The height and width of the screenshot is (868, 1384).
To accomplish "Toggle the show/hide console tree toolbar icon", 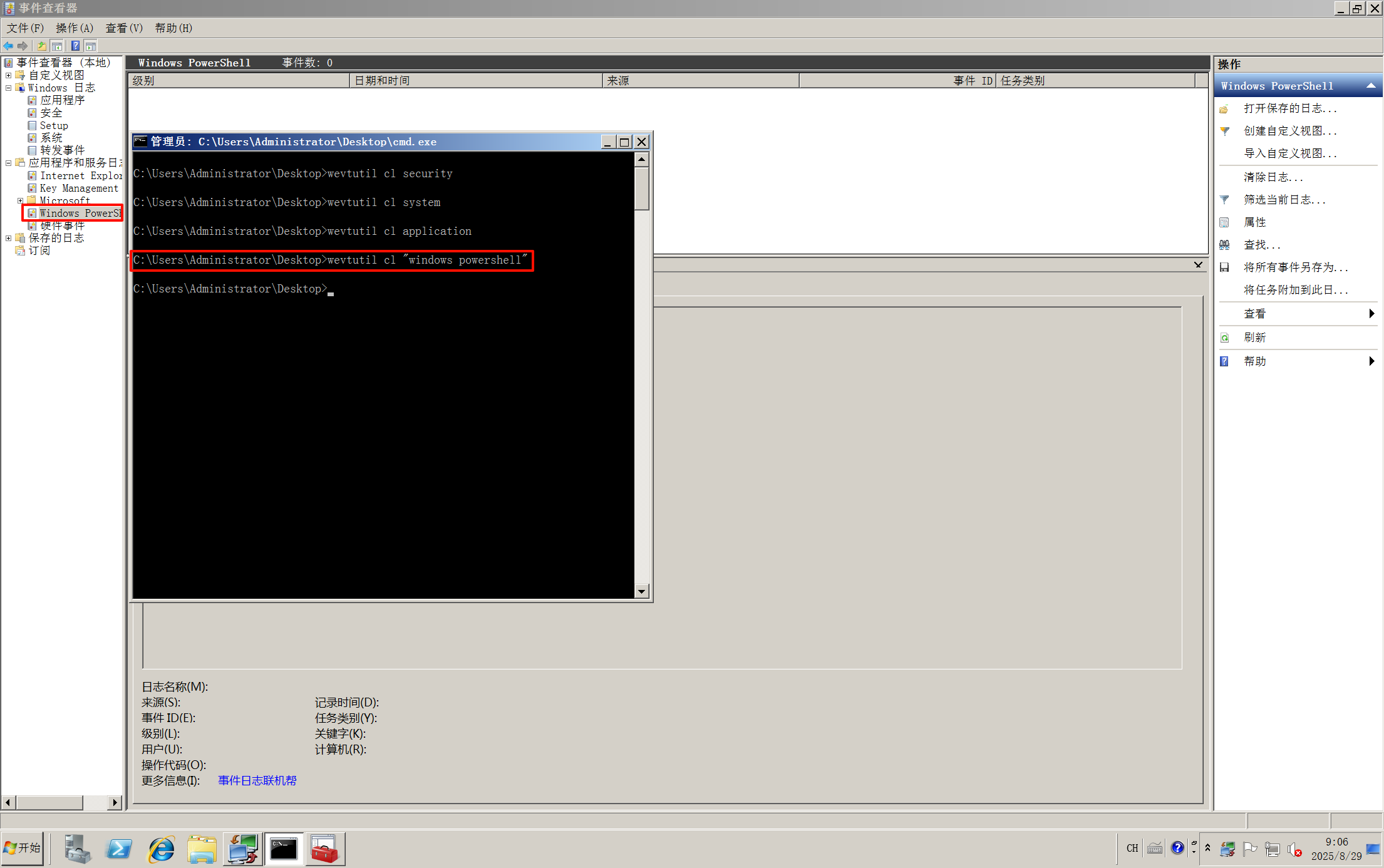I will coord(57,46).
